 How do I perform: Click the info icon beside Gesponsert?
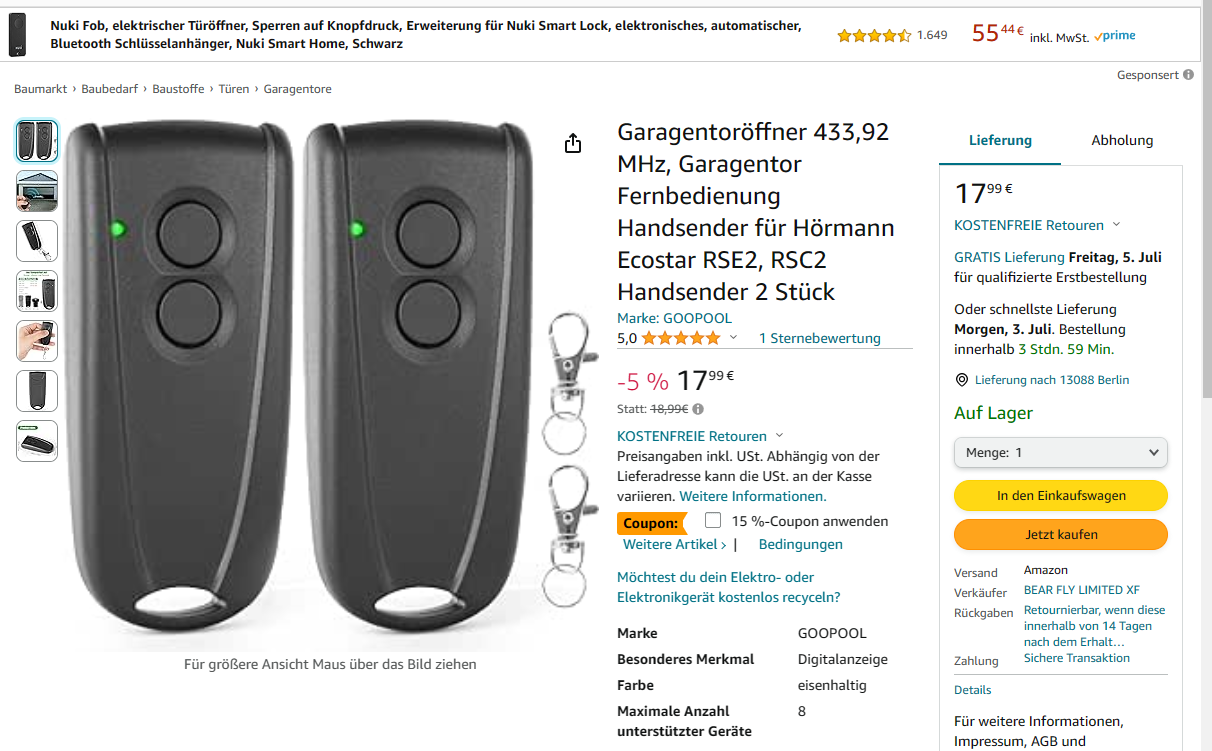click(x=1188, y=75)
